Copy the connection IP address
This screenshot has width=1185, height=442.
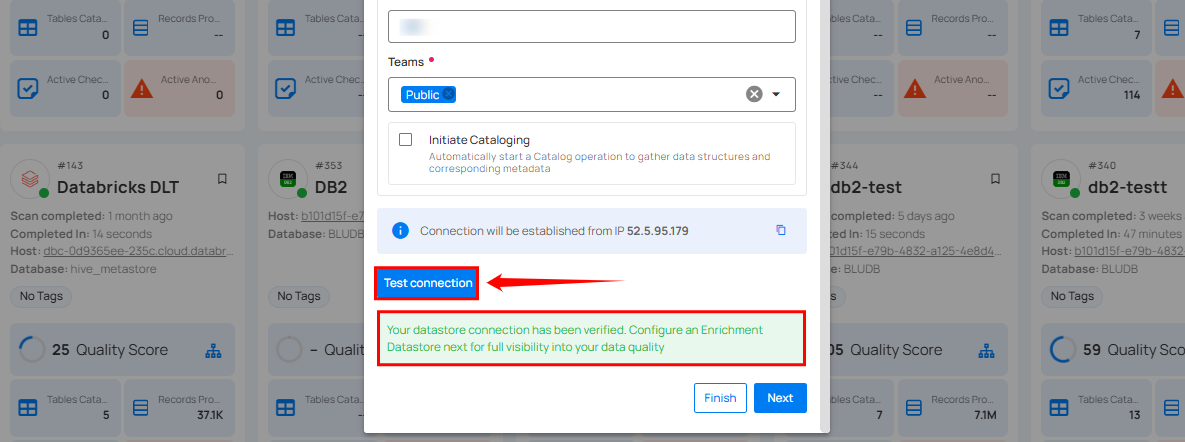[x=781, y=230]
